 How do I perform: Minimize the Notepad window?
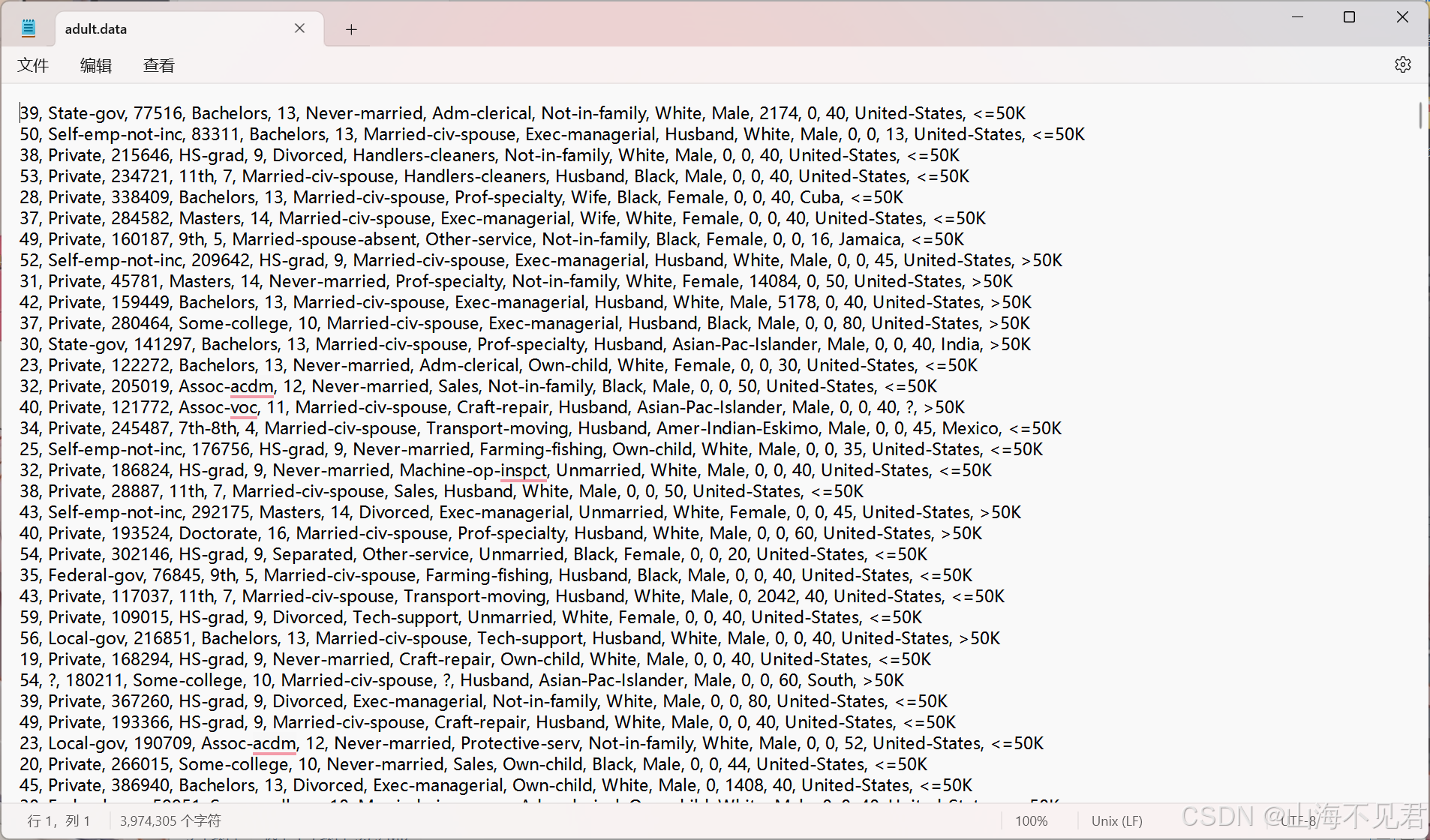tap(1298, 16)
